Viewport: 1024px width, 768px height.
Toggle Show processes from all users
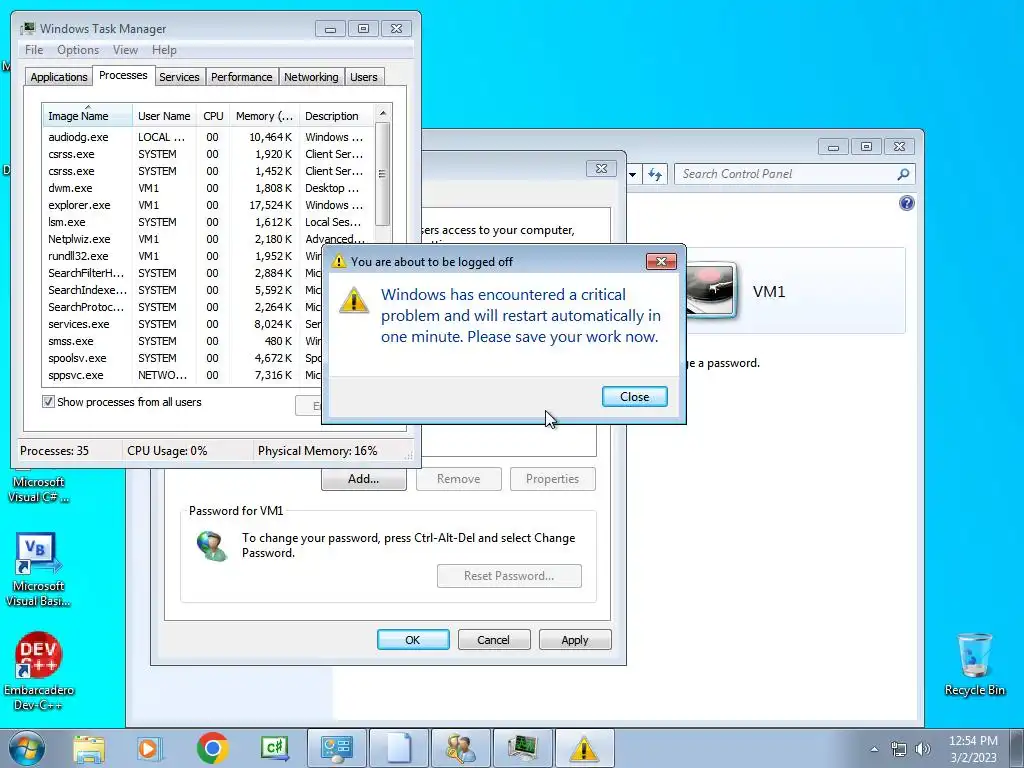click(48, 402)
